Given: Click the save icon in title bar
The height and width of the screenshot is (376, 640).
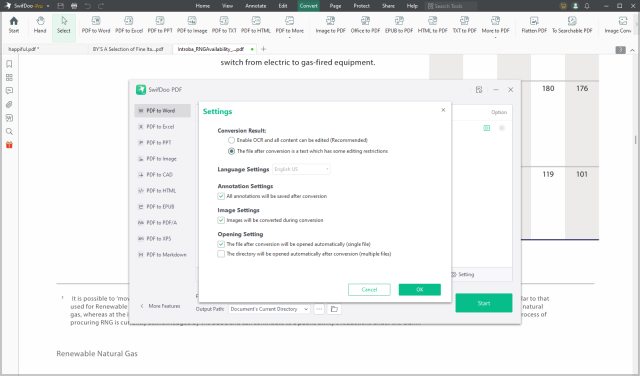Looking at the screenshot, I should pyautogui.click(x=60, y=6).
